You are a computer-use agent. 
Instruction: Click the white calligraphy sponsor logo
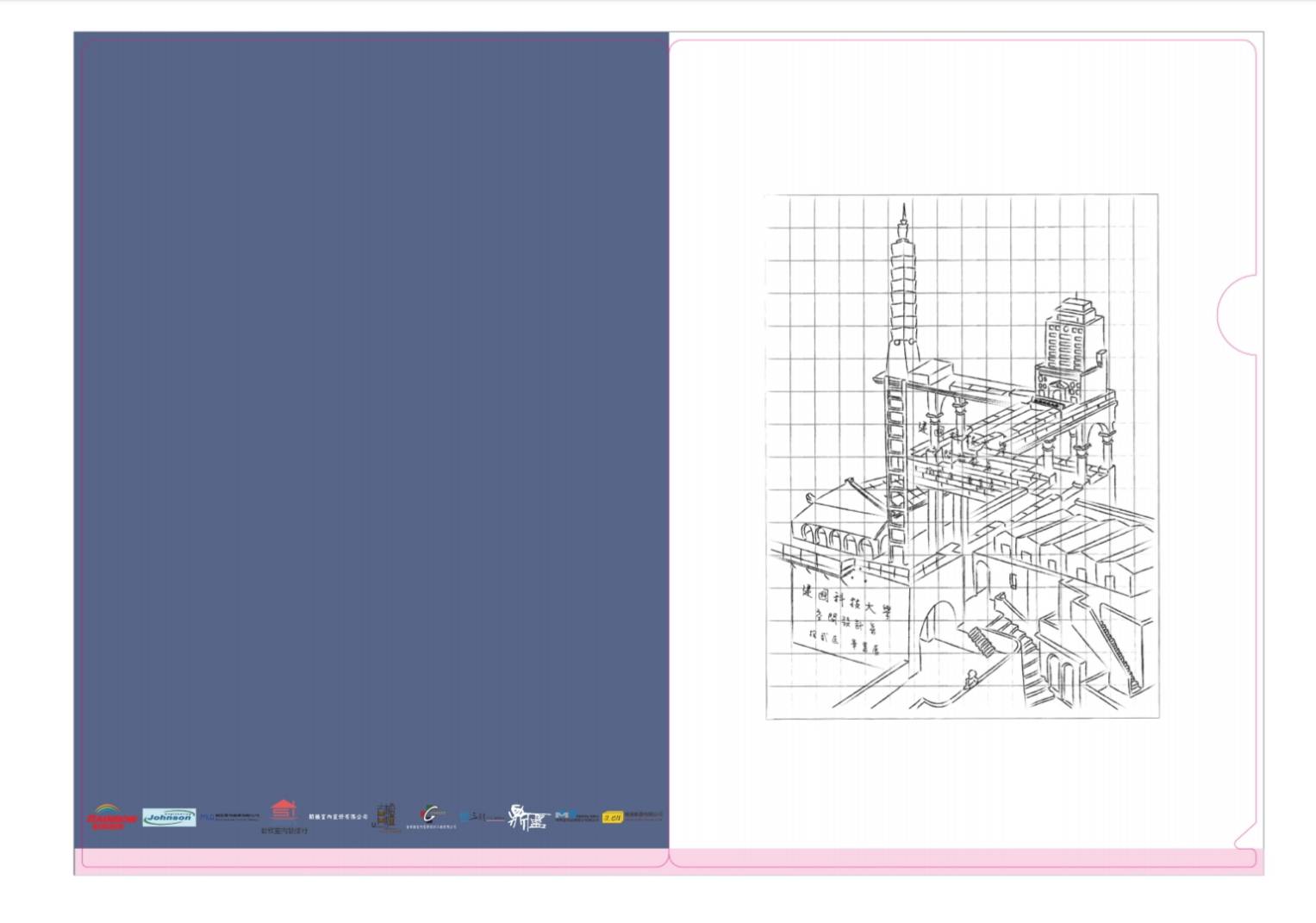tap(527, 817)
